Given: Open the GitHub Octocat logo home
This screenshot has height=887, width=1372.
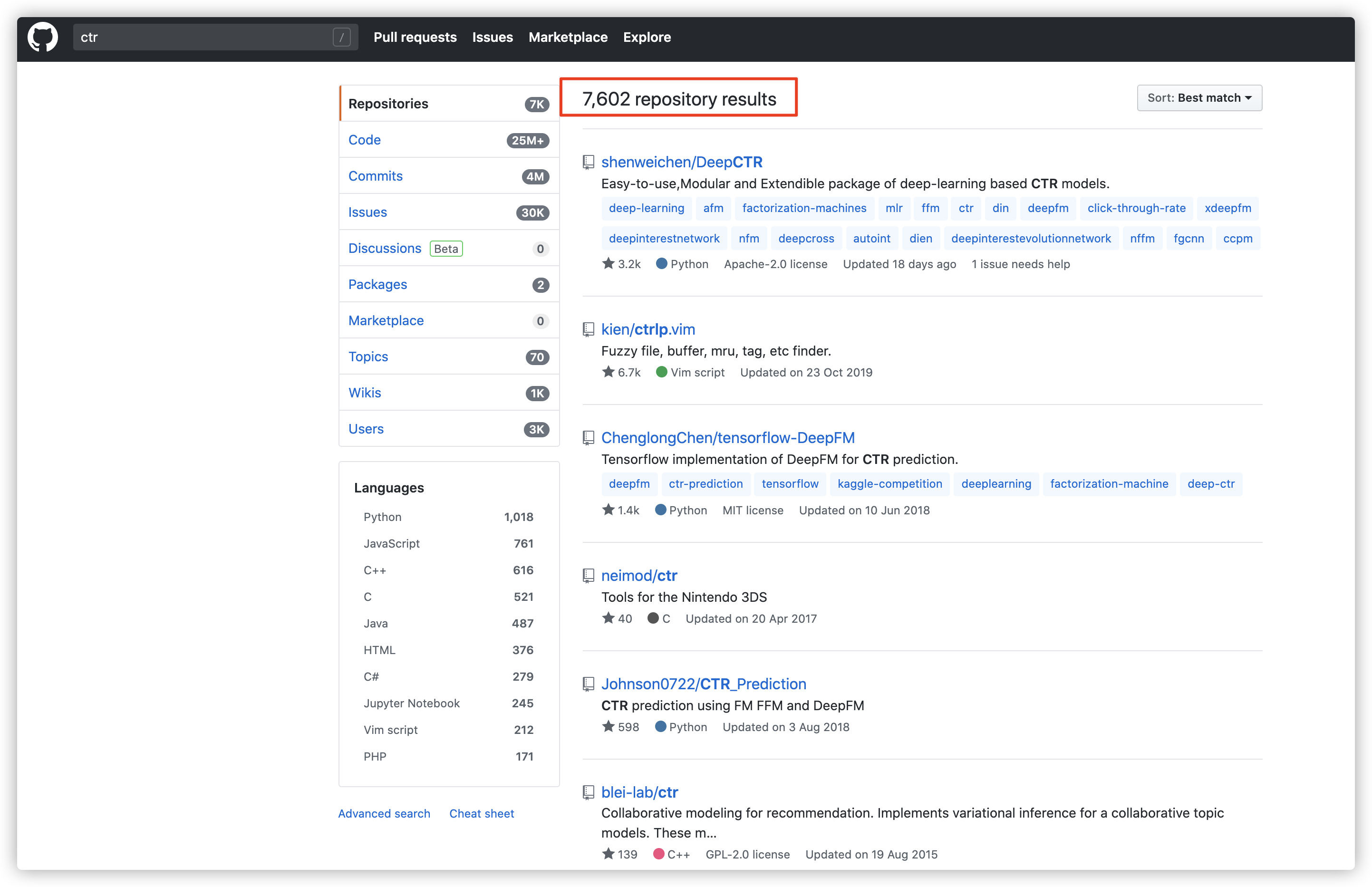Looking at the screenshot, I should click(43, 38).
